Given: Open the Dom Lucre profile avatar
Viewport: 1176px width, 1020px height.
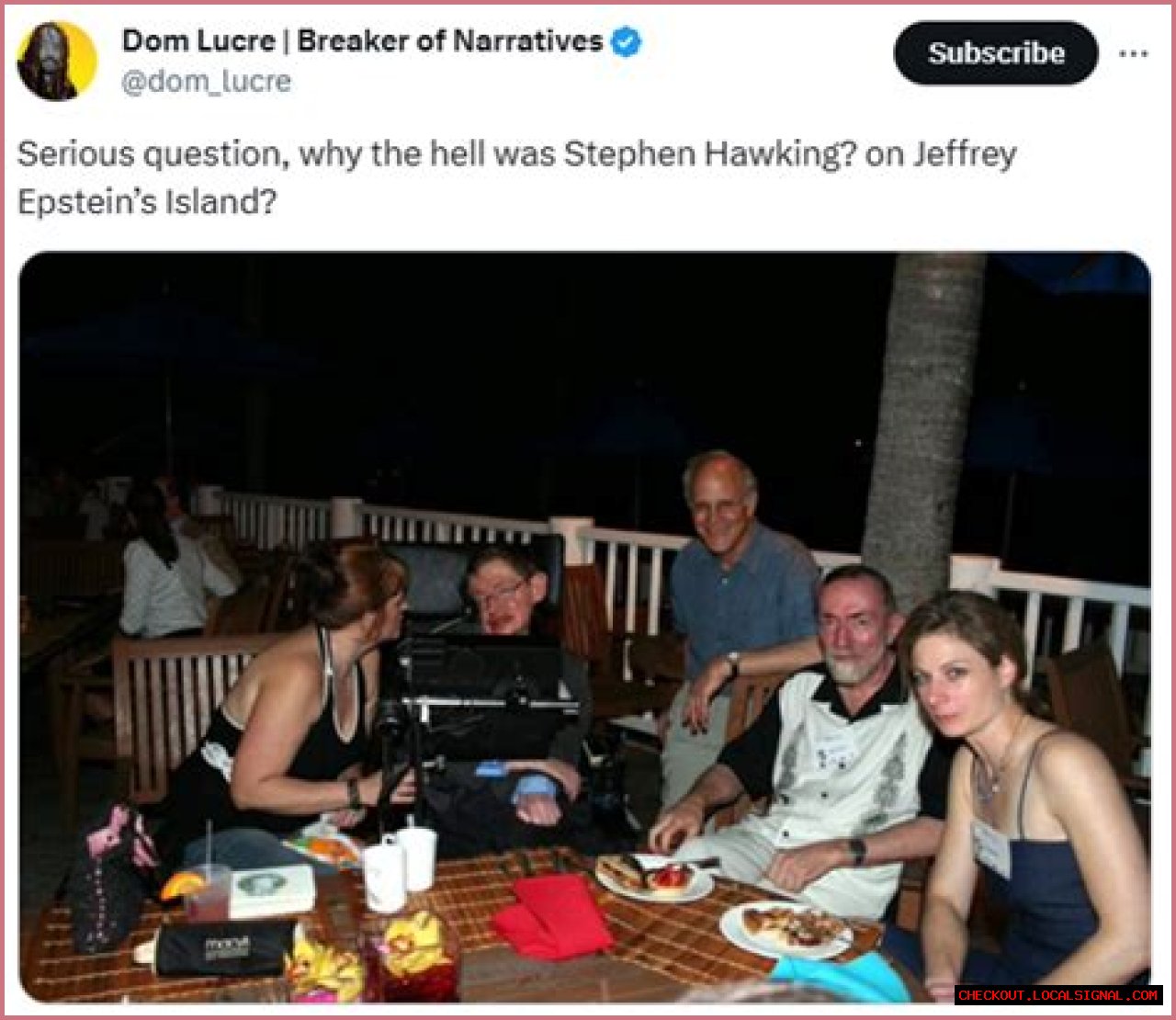Looking at the screenshot, I should coord(57,61).
